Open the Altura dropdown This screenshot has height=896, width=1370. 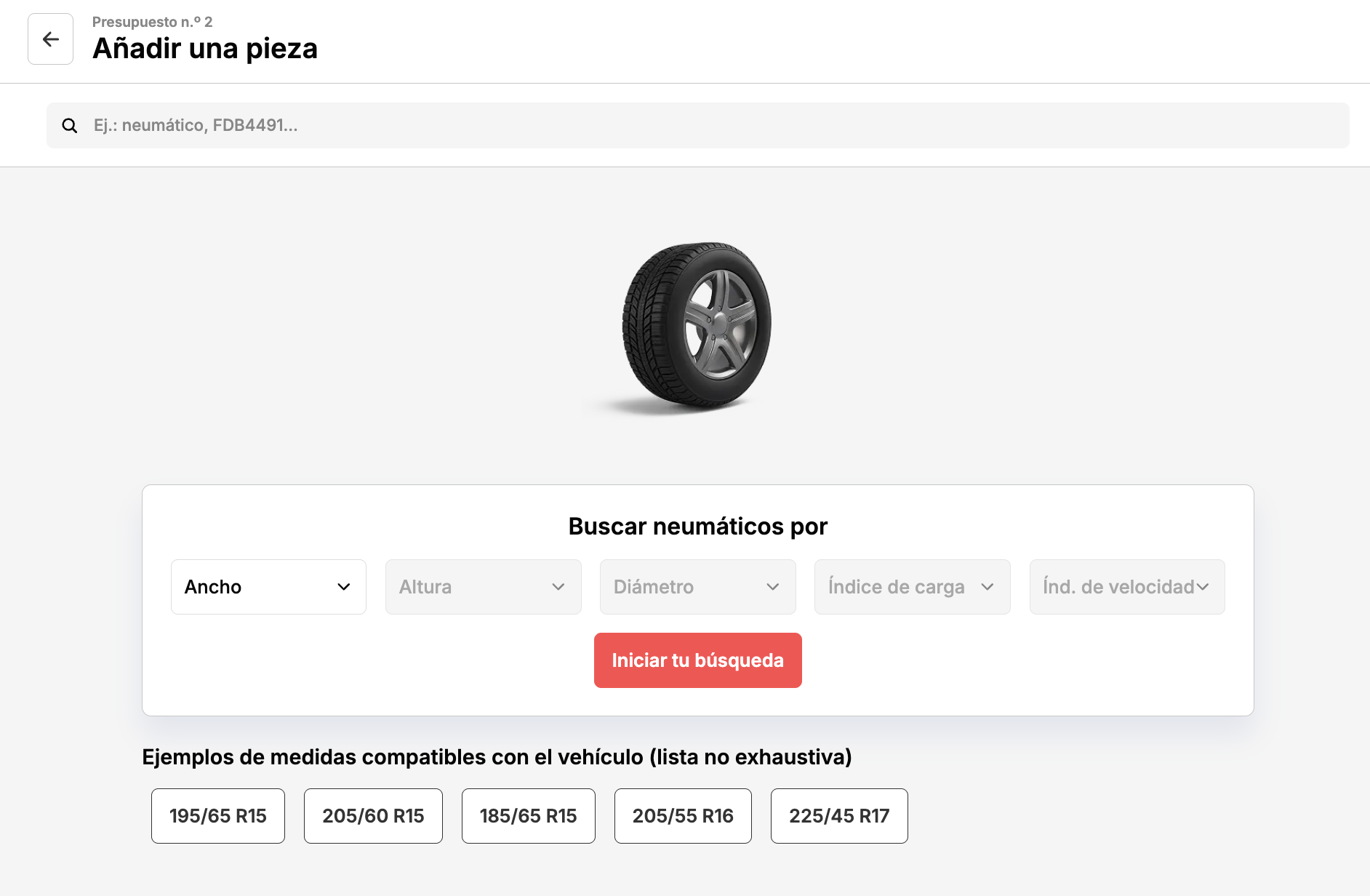483,587
